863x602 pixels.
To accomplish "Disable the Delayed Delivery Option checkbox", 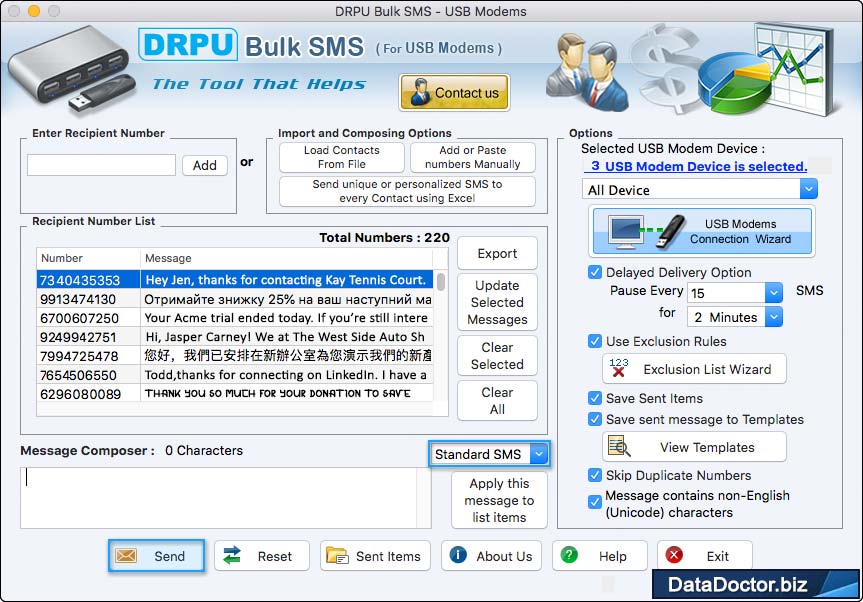I will [x=595, y=272].
